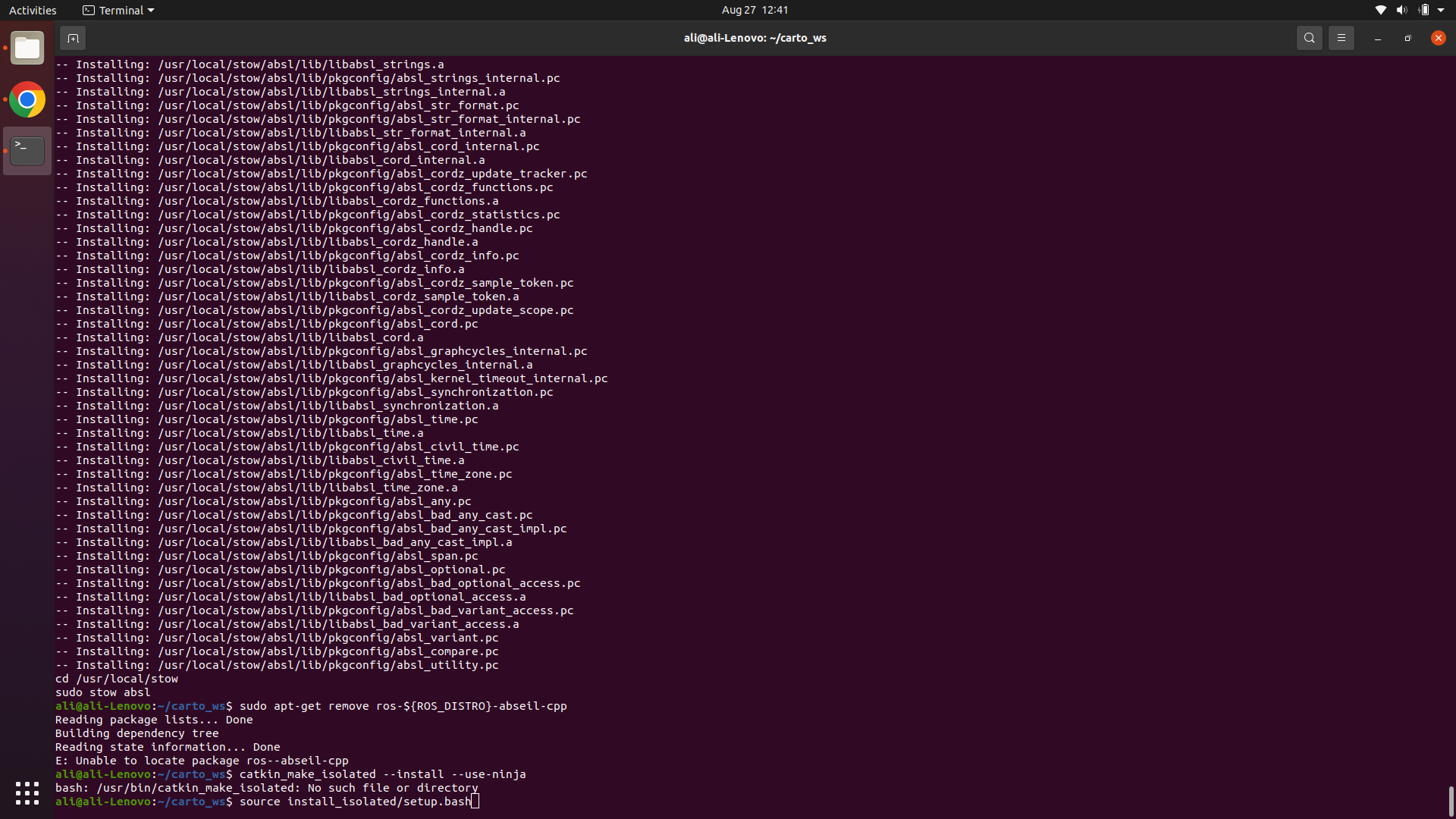Screen dimensions: 1456x819
Task: Click the Wi-Fi status icon
Action: click(1380, 10)
